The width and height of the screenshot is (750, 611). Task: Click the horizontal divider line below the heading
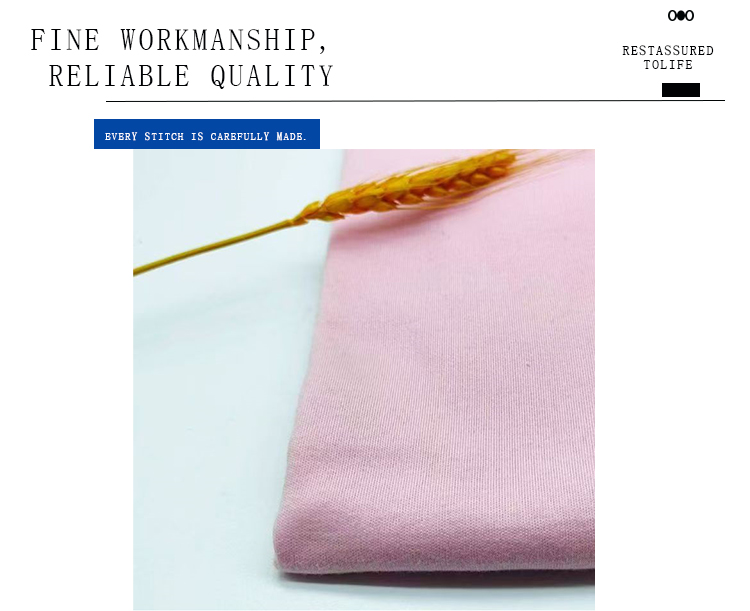pos(415,101)
